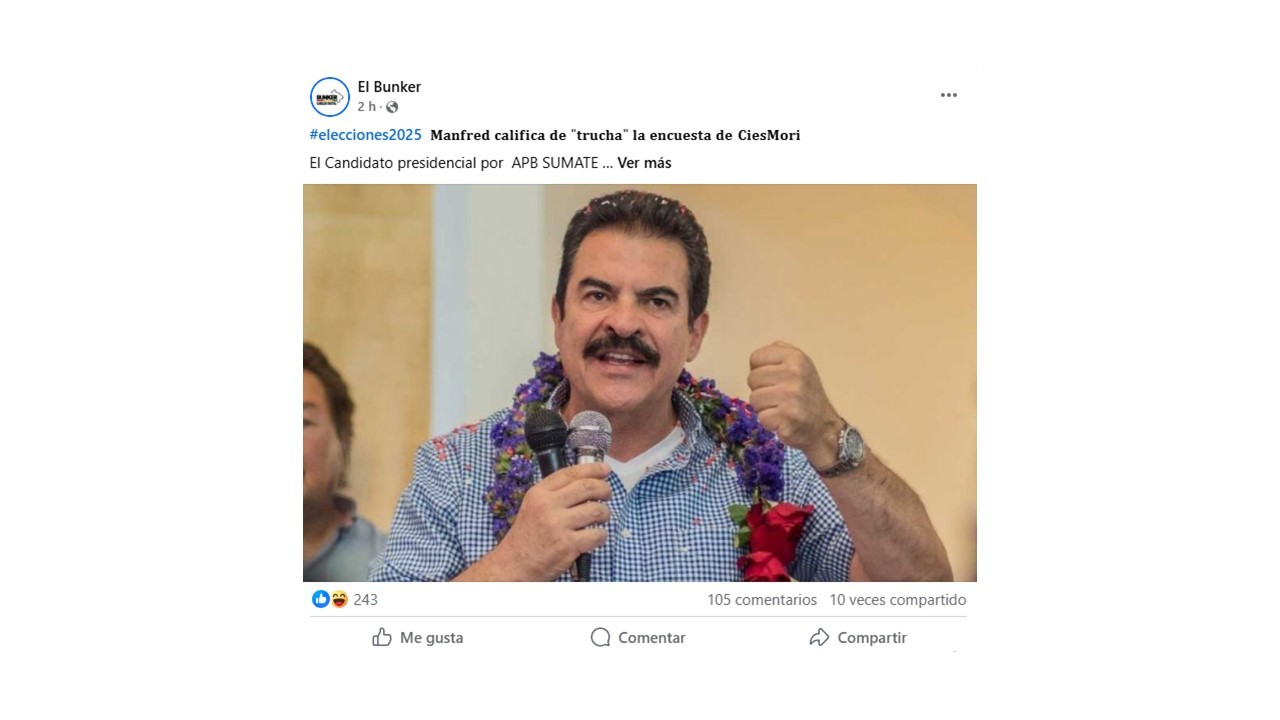Screen dimensions: 1280x720
Task: Select the Comentar button label
Action: (x=652, y=638)
